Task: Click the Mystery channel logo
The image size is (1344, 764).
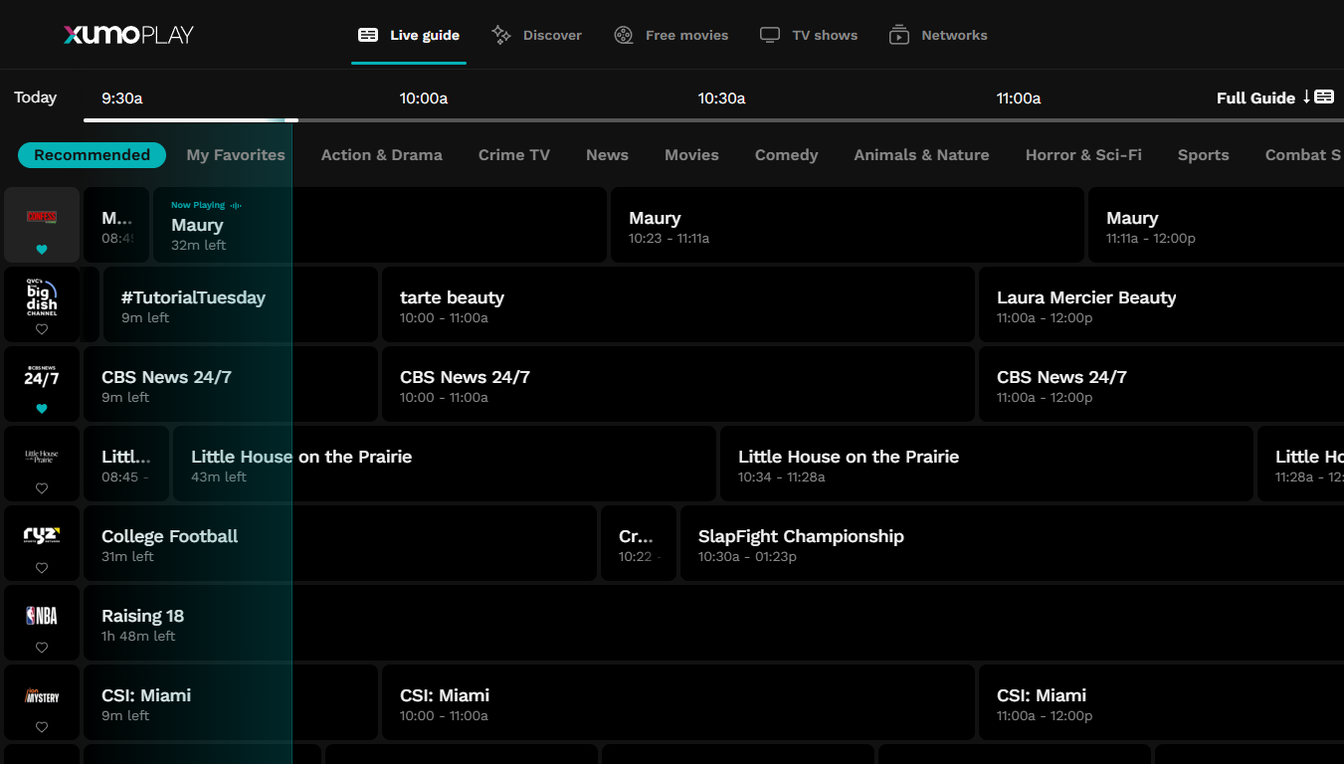Action: pyautogui.click(x=42, y=696)
